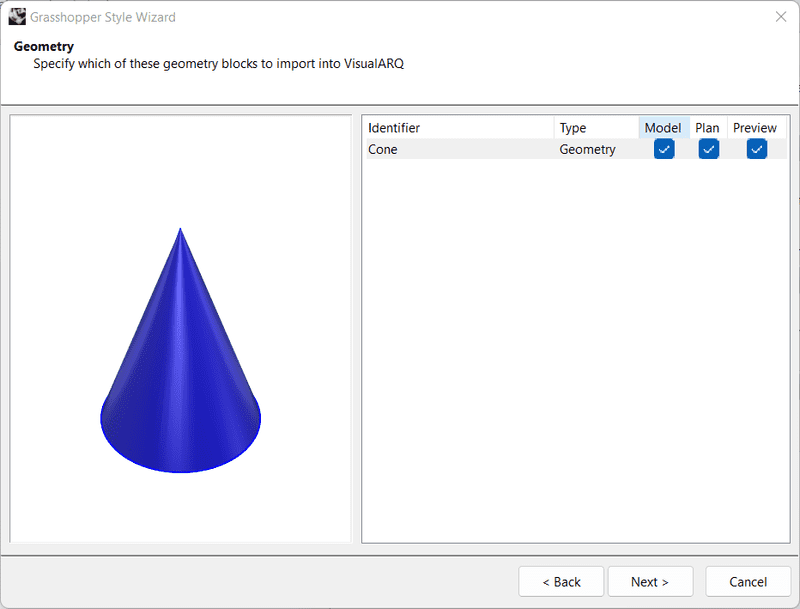Click the Geometry type cell for Cone
The image size is (800, 609).
coord(587,149)
